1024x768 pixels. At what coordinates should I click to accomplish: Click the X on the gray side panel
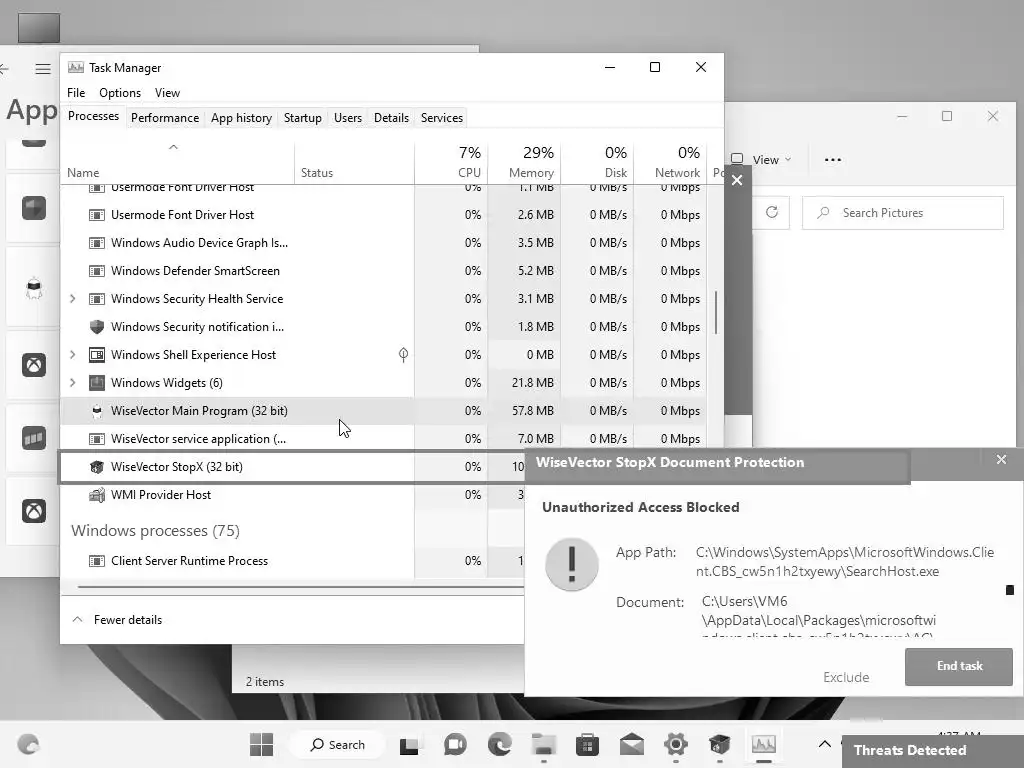[737, 180]
